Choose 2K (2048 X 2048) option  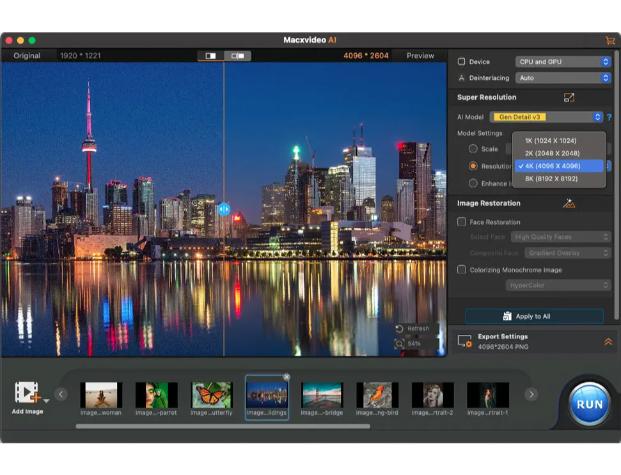(559, 153)
